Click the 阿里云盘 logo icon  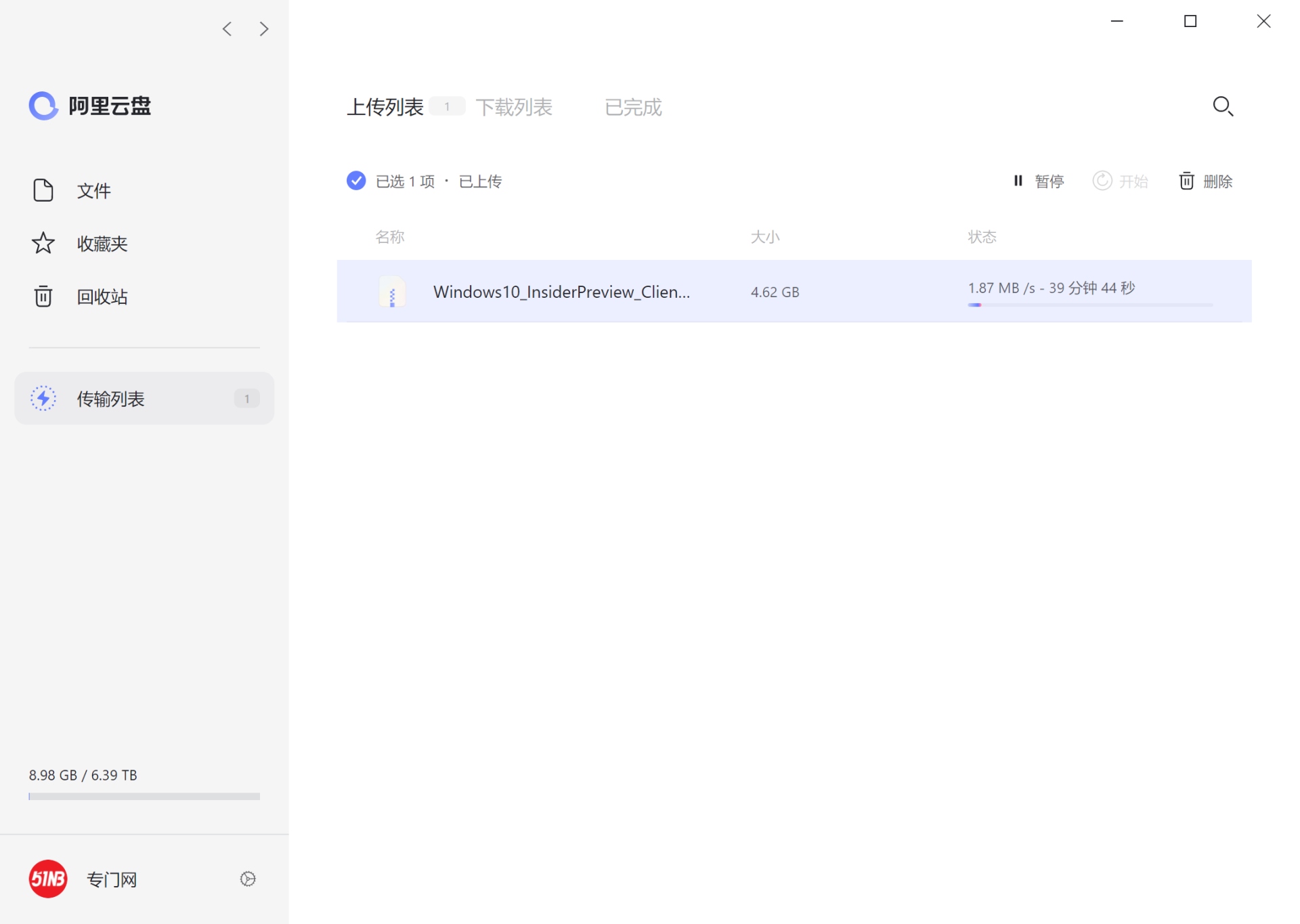point(43,106)
